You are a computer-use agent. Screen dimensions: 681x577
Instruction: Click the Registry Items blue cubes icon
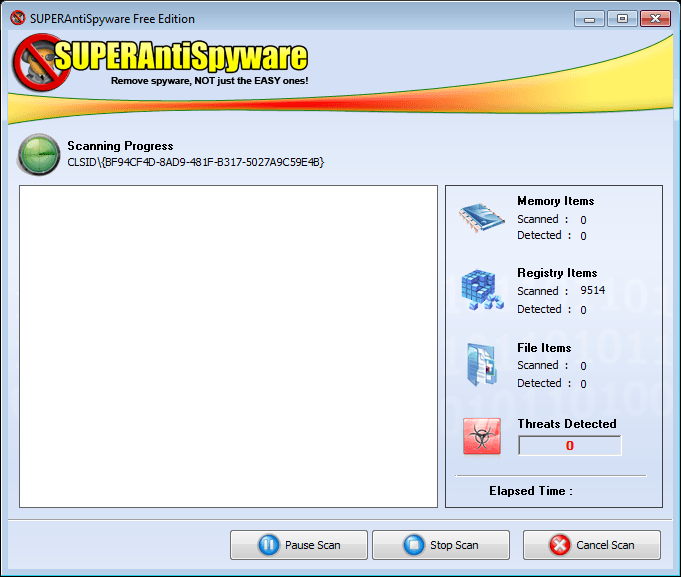482,290
